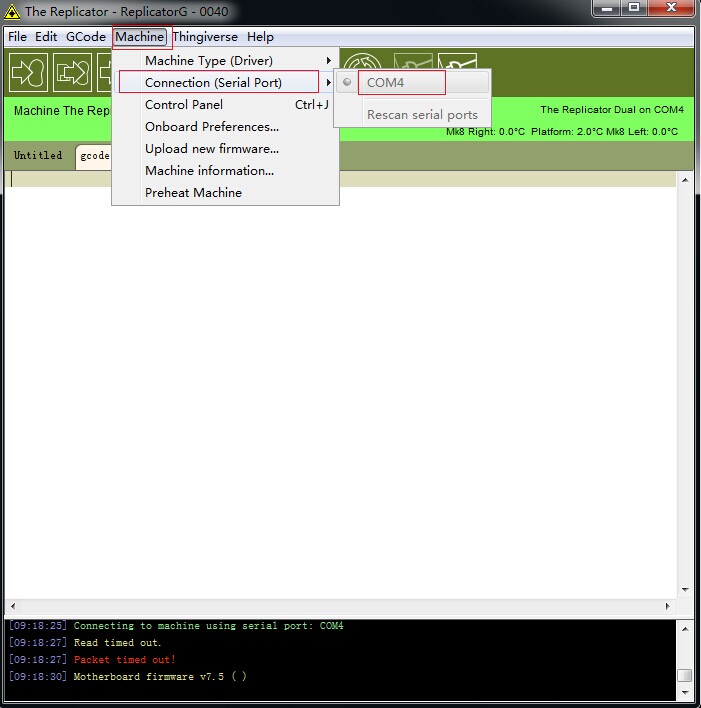Click the 'Mk8 Right: 0.0°C' temperature reading
This screenshot has height=708, width=701.
pyautogui.click(x=485, y=132)
